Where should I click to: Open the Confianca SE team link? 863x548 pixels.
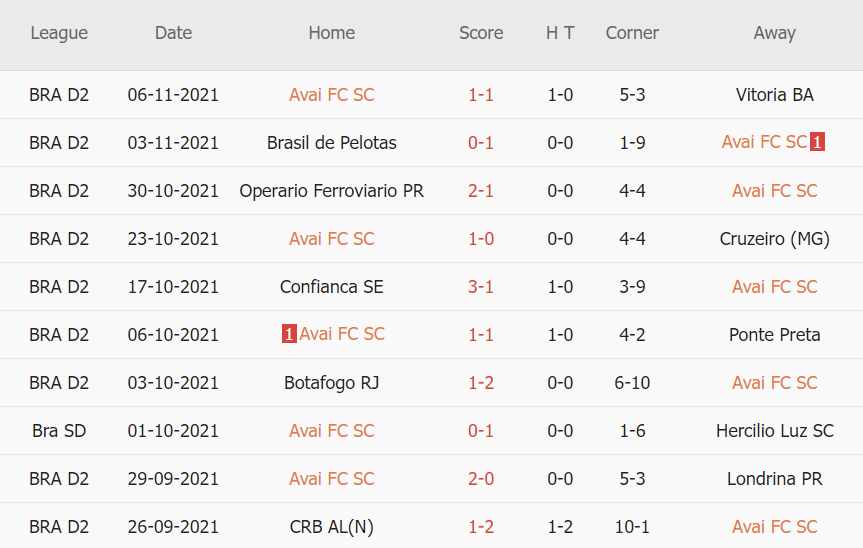331,287
